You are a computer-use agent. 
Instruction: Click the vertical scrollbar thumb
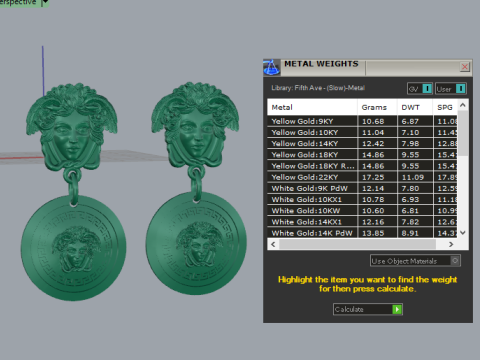point(463,133)
